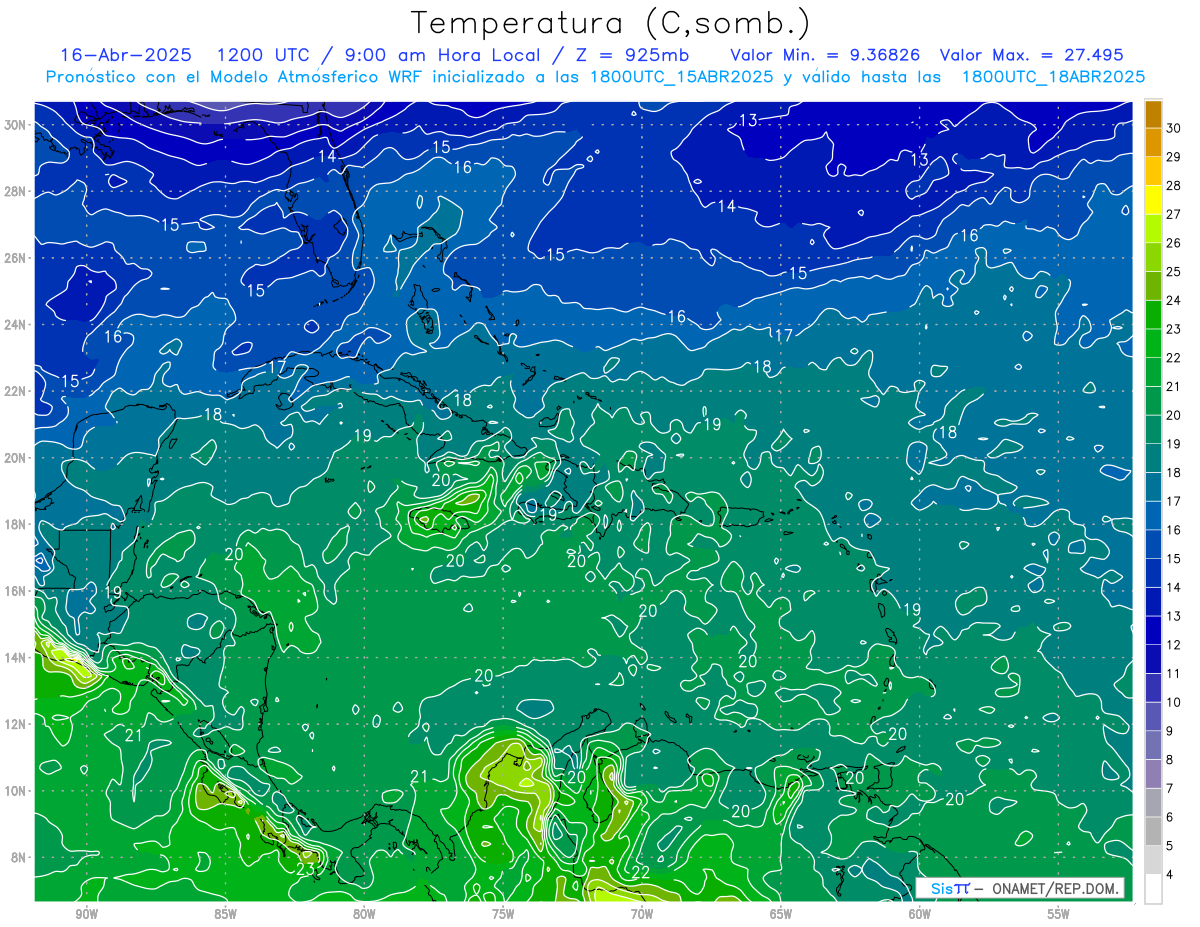1200x927 pixels.
Task: Click the 85W longitude axis label
Action: click(x=225, y=913)
